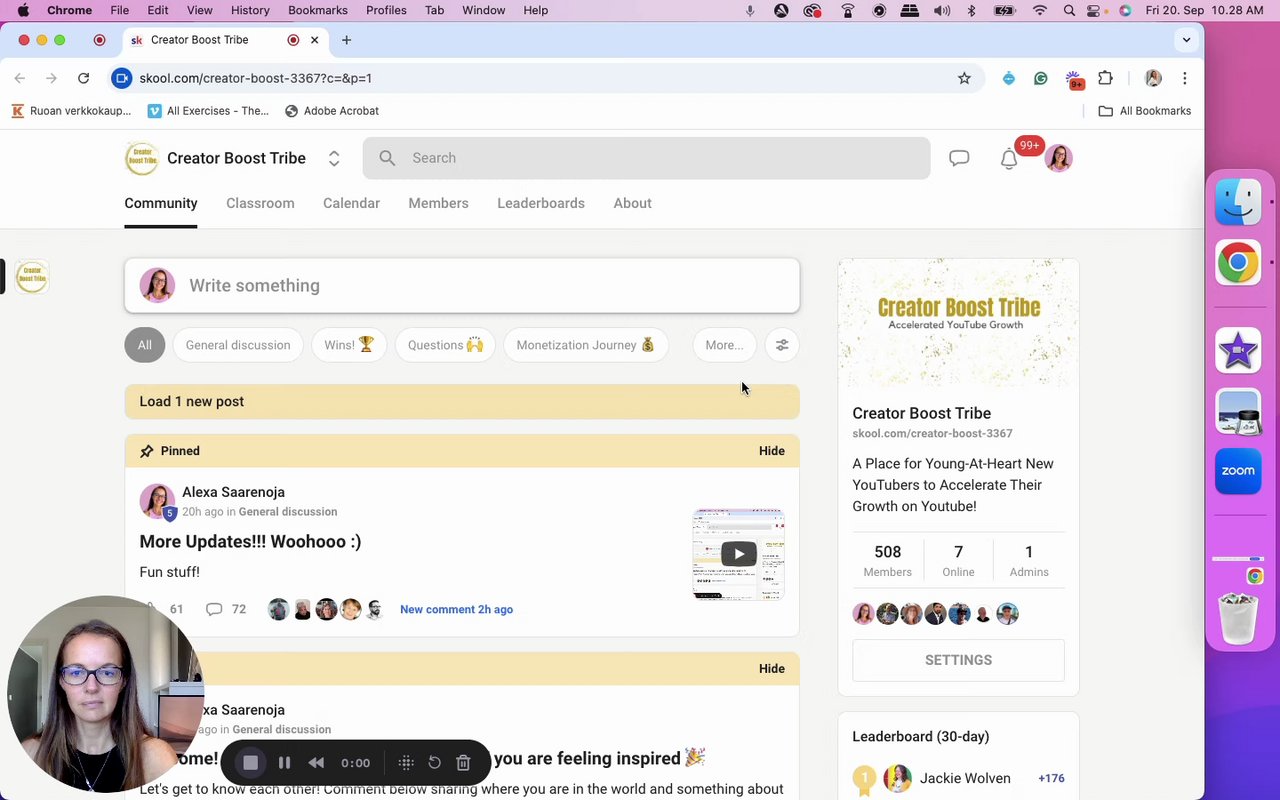Select the Community tab

point(161,203)
